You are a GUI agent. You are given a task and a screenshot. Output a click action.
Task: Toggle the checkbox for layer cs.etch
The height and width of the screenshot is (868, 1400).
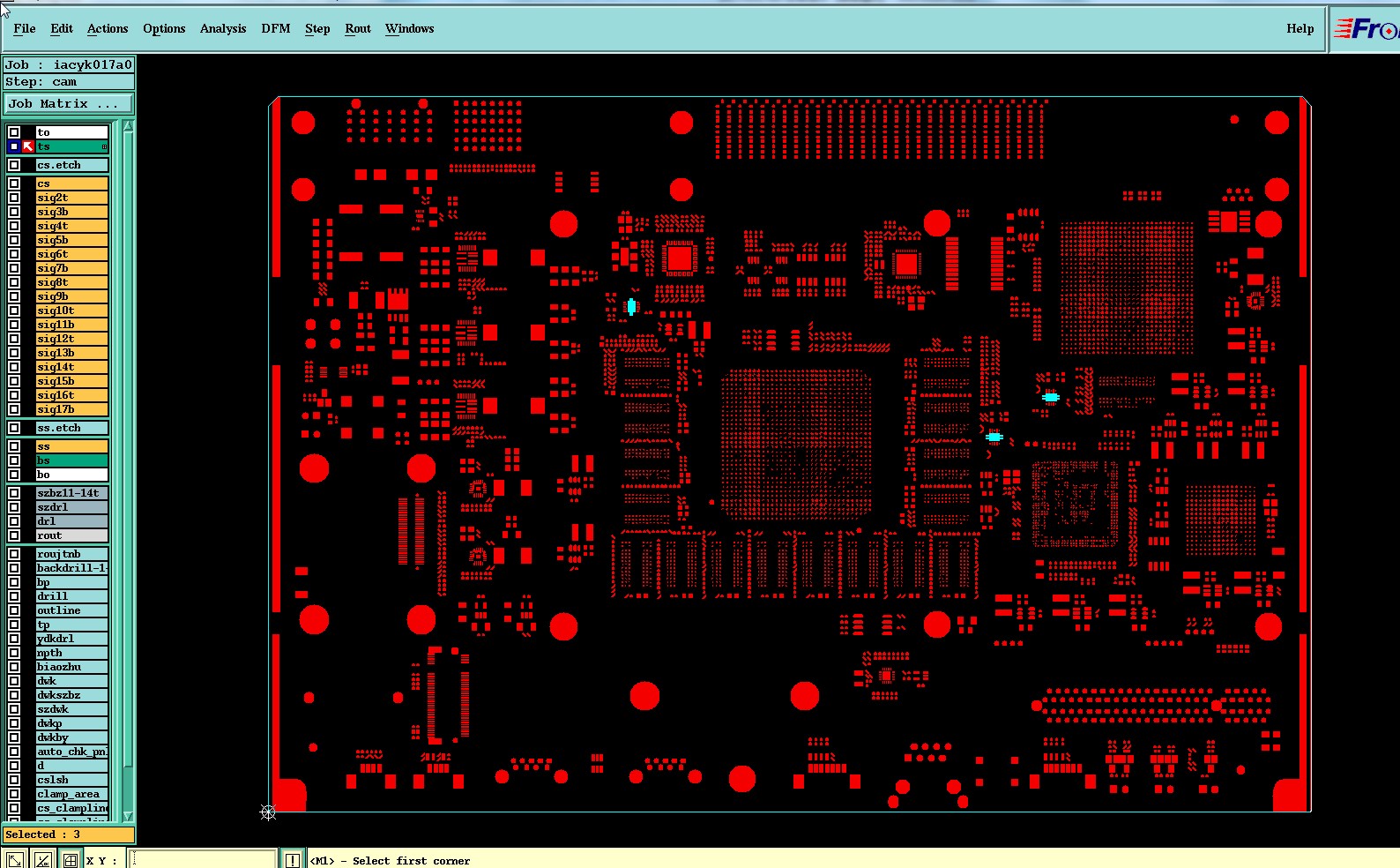click(x=14, y=165)
